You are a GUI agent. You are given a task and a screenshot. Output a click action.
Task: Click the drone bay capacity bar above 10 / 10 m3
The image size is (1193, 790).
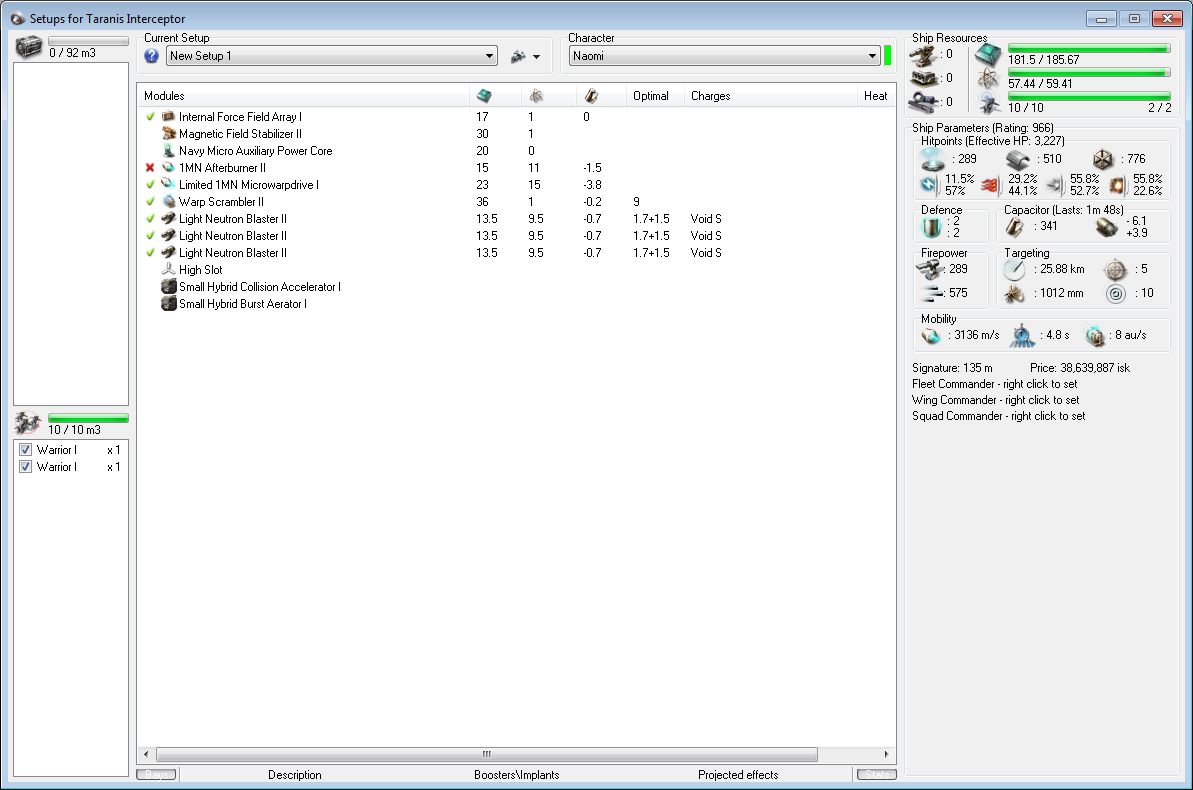coord(88,418)
